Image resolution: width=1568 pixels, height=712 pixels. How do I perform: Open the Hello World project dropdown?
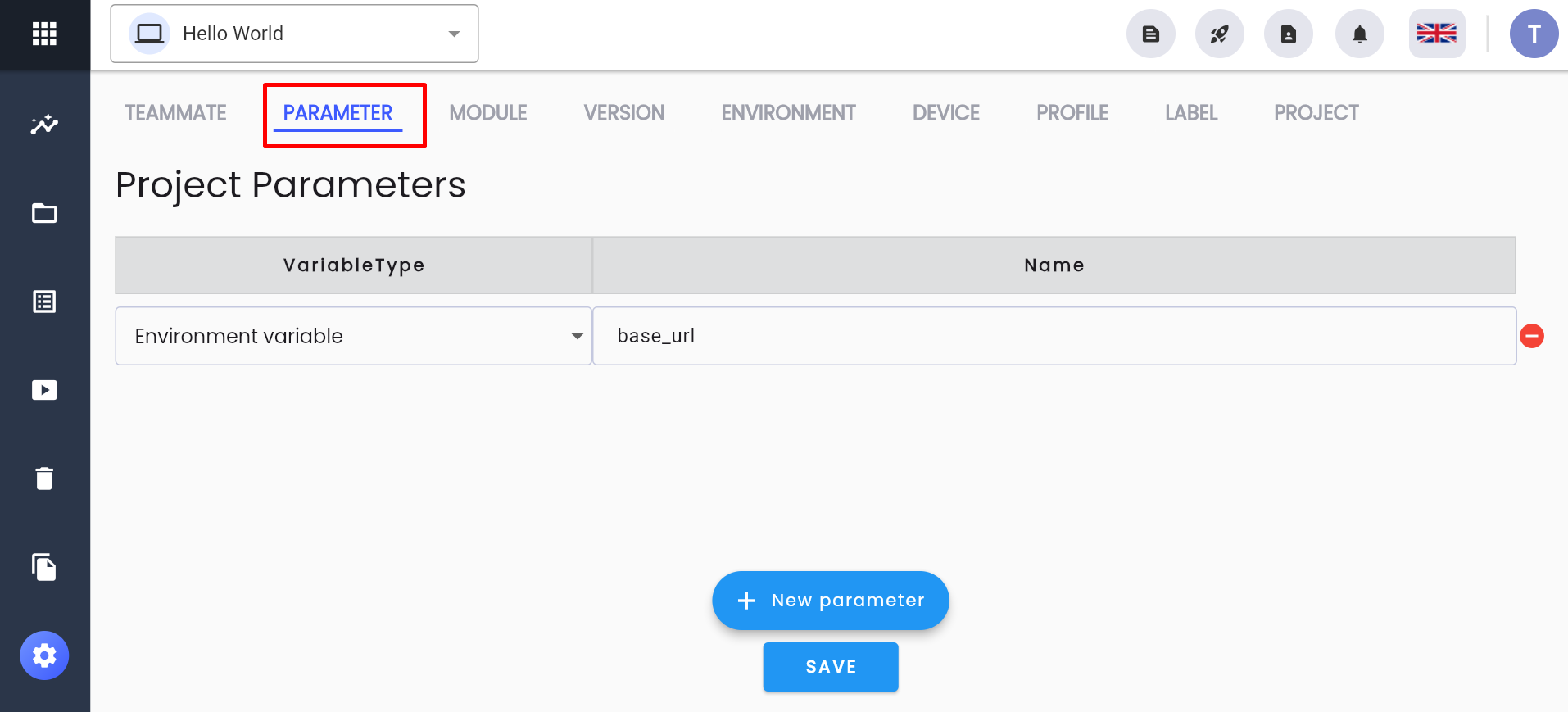(294, 34)
